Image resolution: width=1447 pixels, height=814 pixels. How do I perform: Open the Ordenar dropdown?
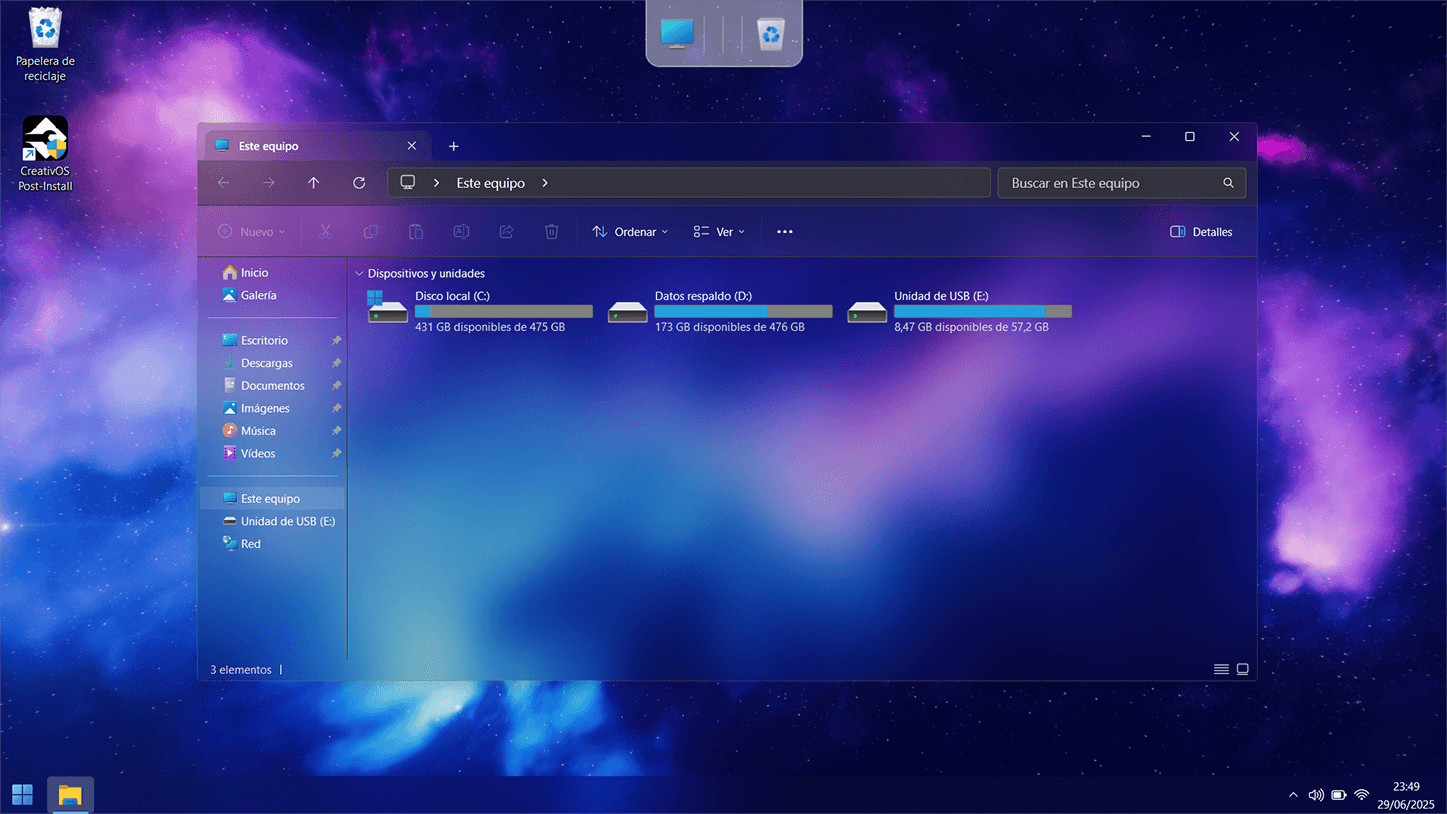[x=630, y=232]
